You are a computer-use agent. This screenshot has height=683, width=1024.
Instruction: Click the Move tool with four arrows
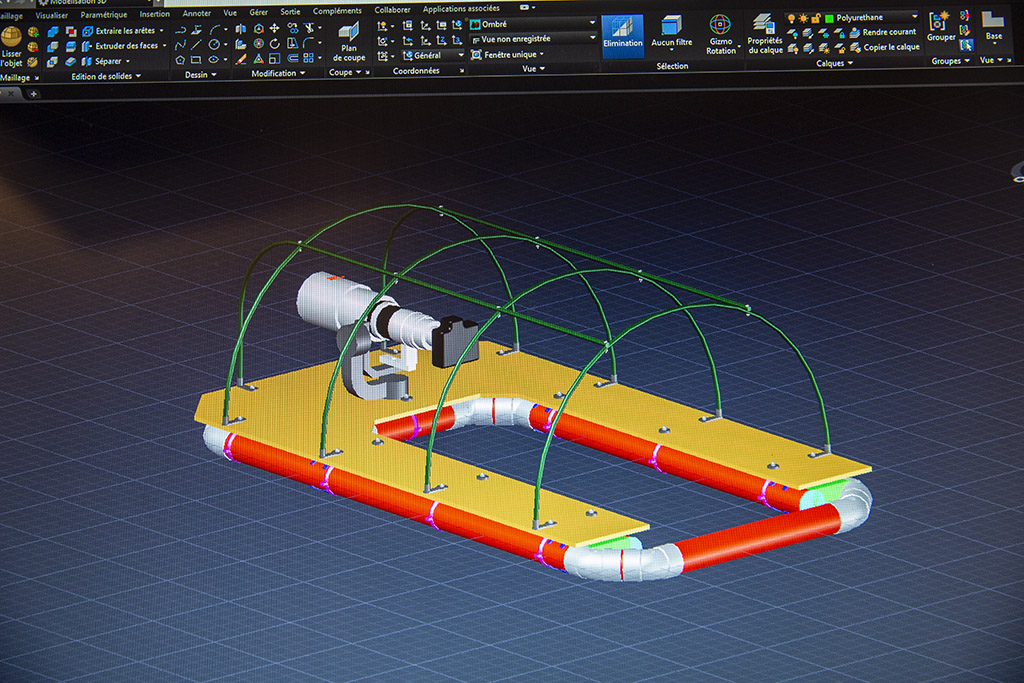point(274,28)
